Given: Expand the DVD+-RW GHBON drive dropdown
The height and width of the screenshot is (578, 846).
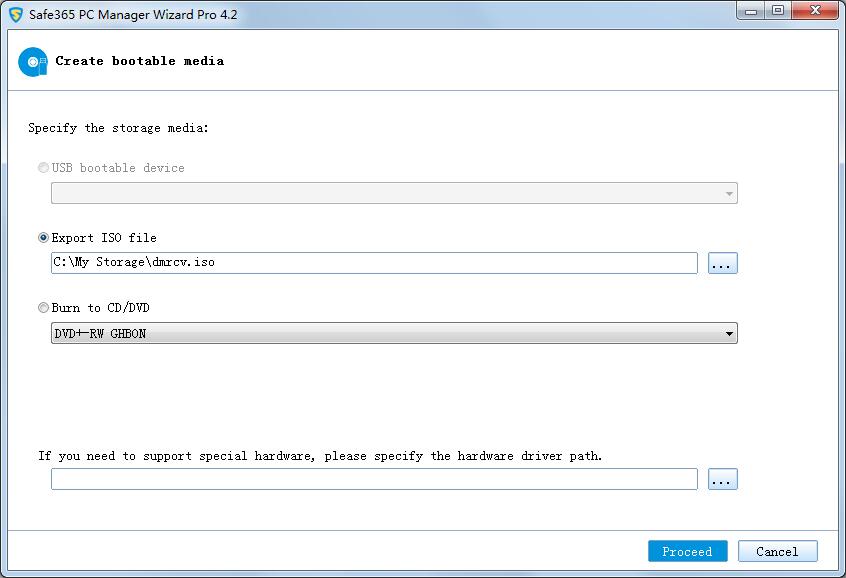Looking at the screenshot, I should (x=729, y=333).
